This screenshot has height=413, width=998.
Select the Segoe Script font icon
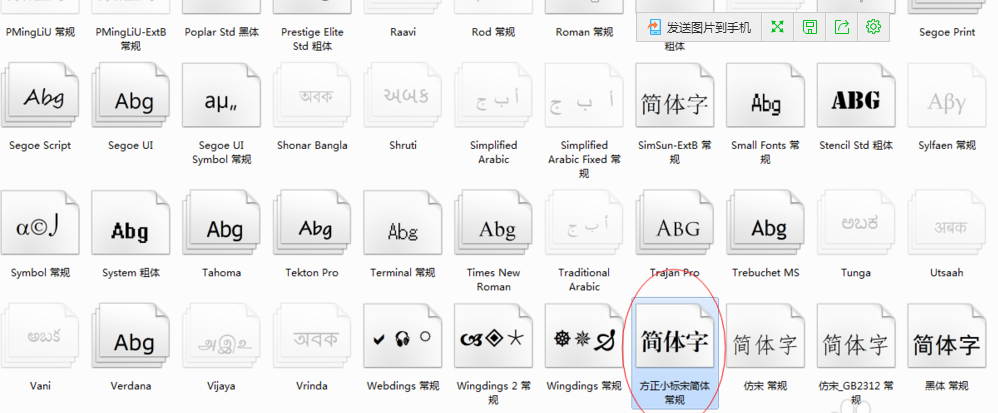pyautogui.click(x=42, y=101)
